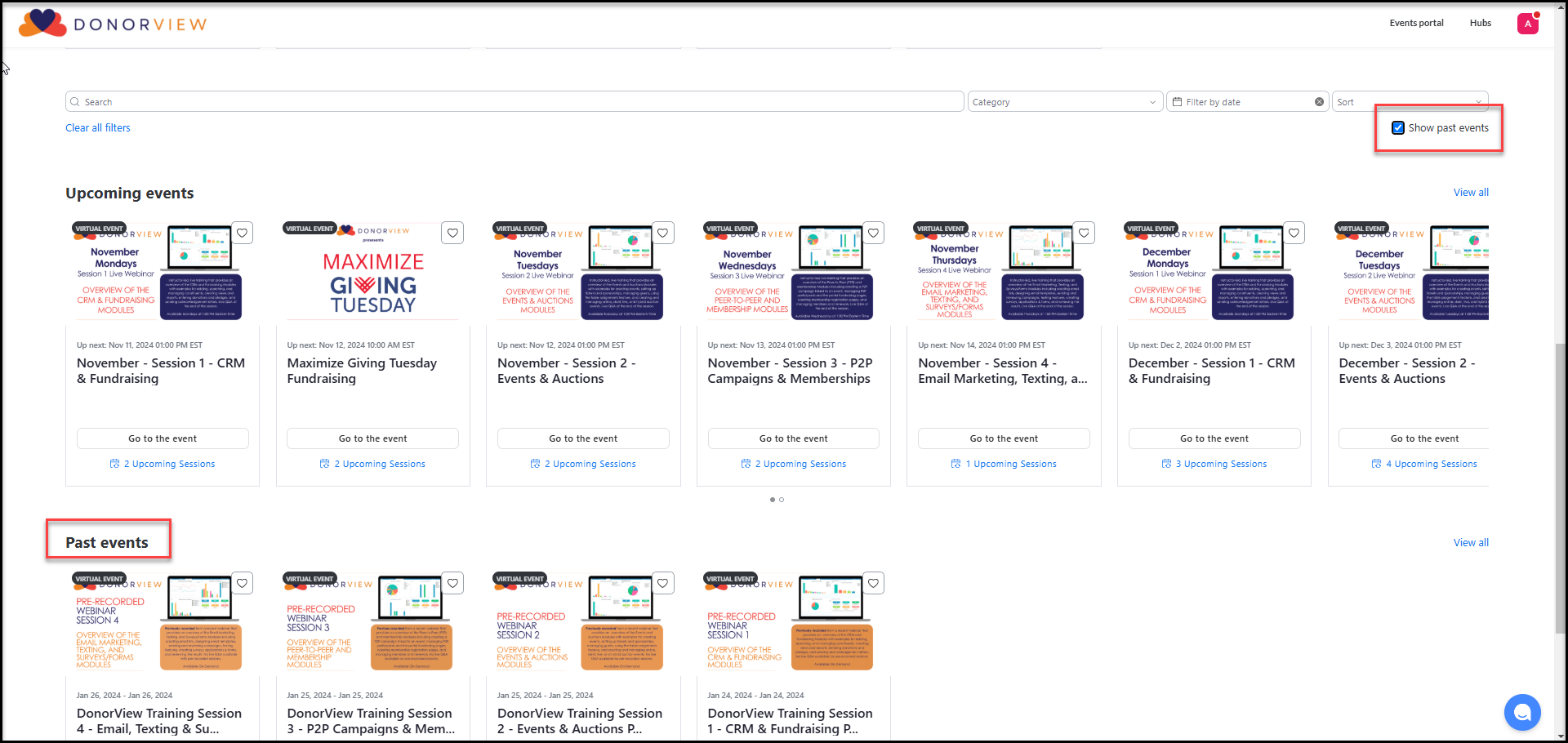Clear the Filter by date field
This screenshot has height=743, width=1568.
(1319, 102)
